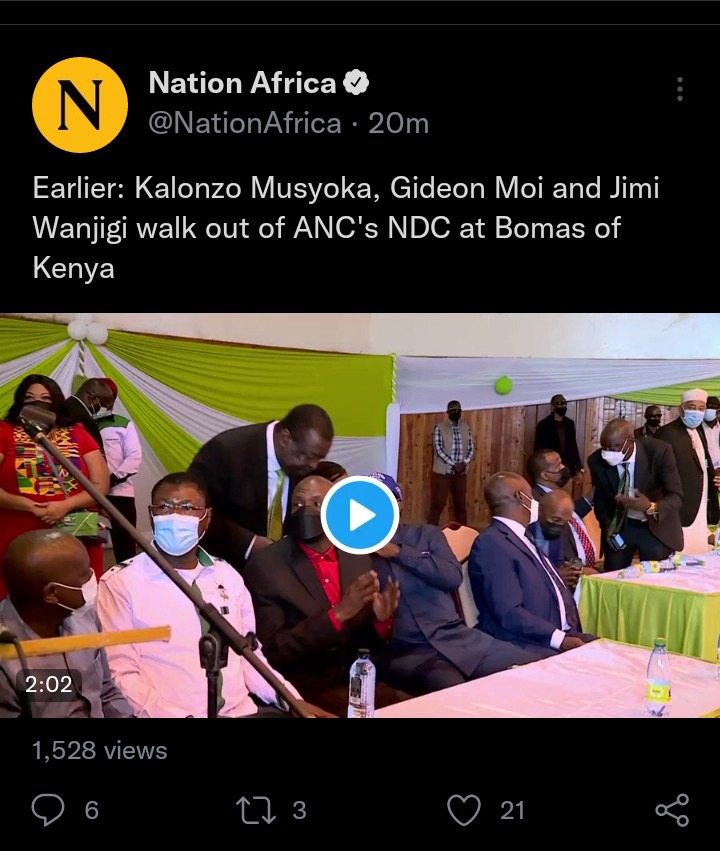Click the reply speech bubble icon
This screenshot has height=851, width=720.
click(48, 809)
